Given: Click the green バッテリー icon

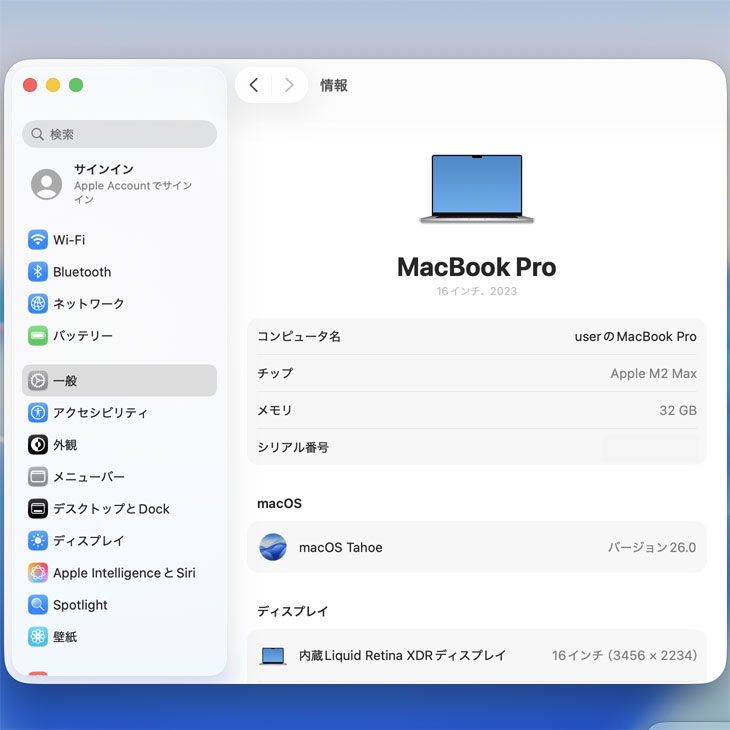Looking at the screenshot, I should (x=38, y=336).
